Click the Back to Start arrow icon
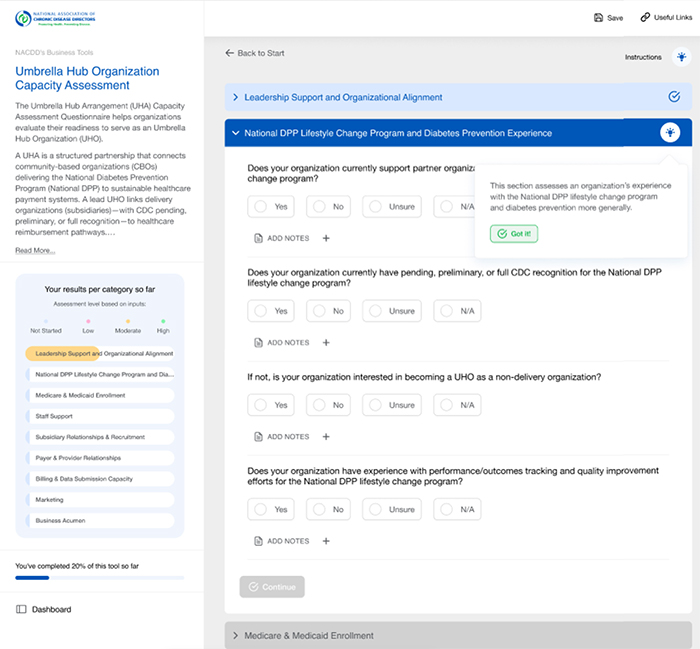700x649 pixels. [x=229, y=53]
